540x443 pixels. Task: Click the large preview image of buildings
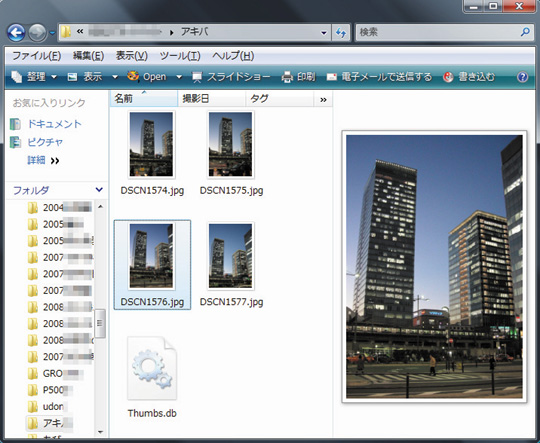click(x=434, y=266)
